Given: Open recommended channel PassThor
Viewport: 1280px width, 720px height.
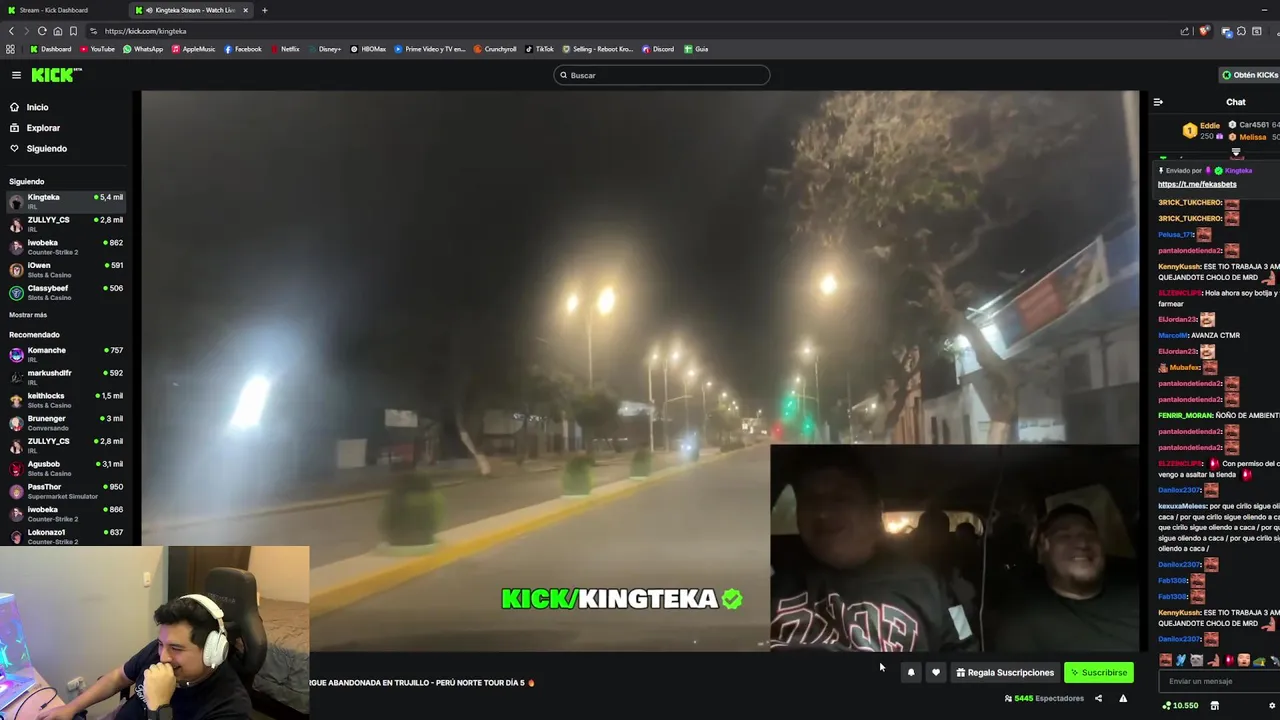Looking at the screenshot, I should [x=66, y=491].
